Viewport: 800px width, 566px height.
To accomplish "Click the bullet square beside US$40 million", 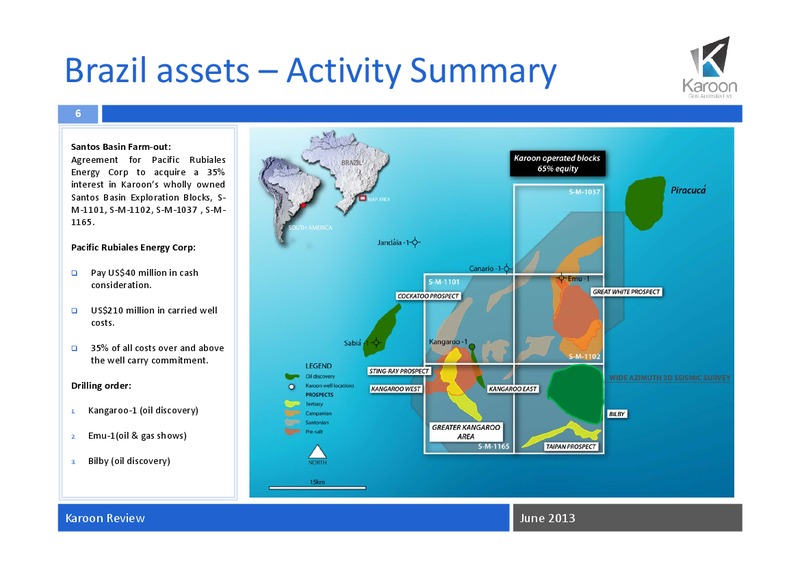I will tap(74, 273).
